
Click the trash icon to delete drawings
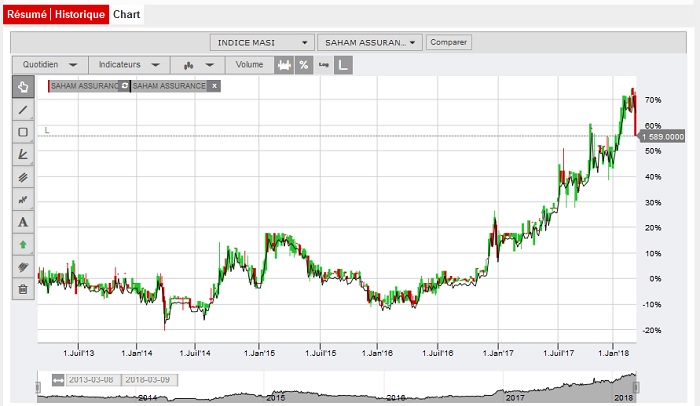(x=23, y=289)
